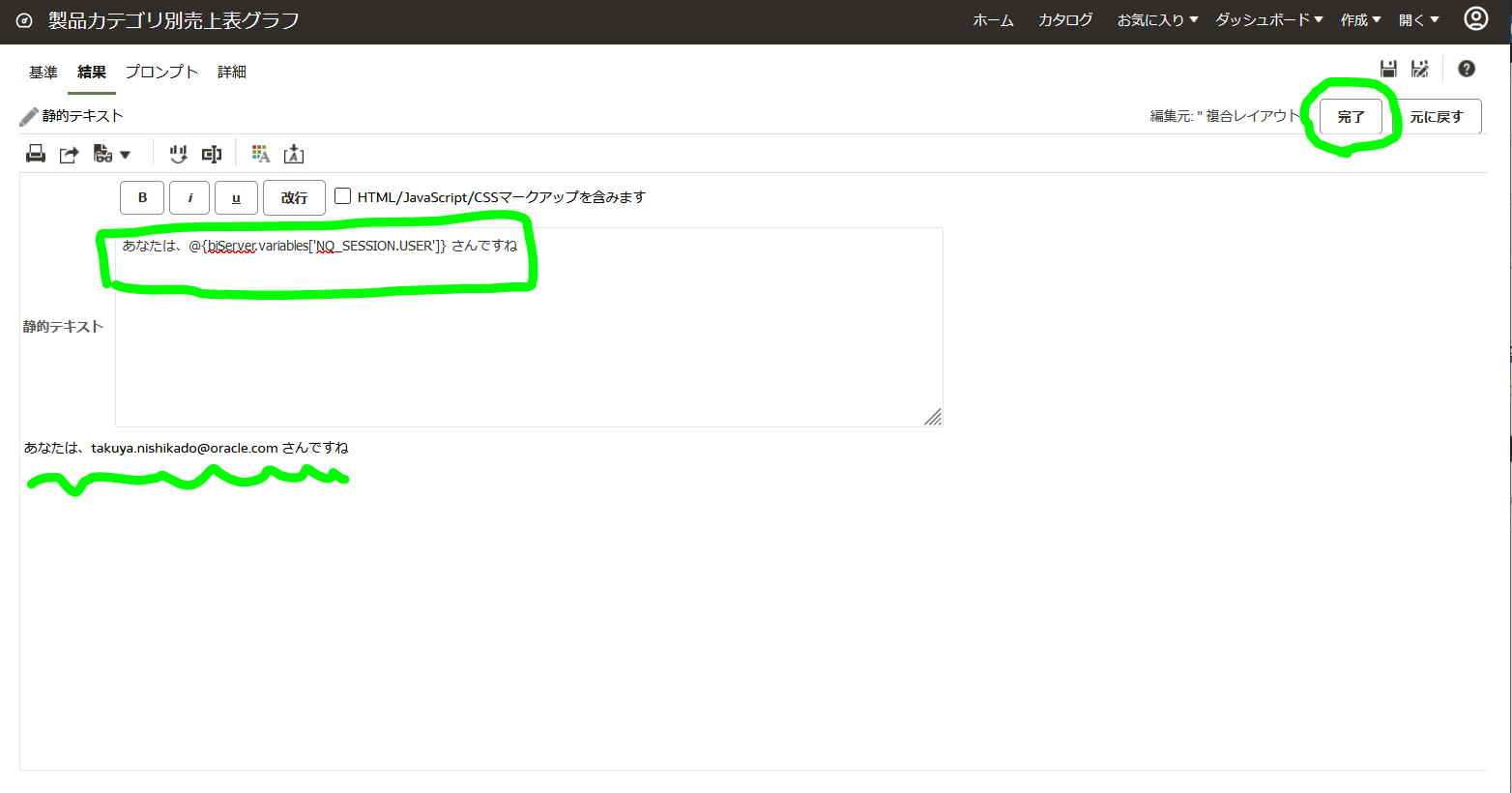Image resolution: width=1512 pixels, height=793 pixels.
Task: Click the Save As icon with pencil
Action: point(1419,69)
